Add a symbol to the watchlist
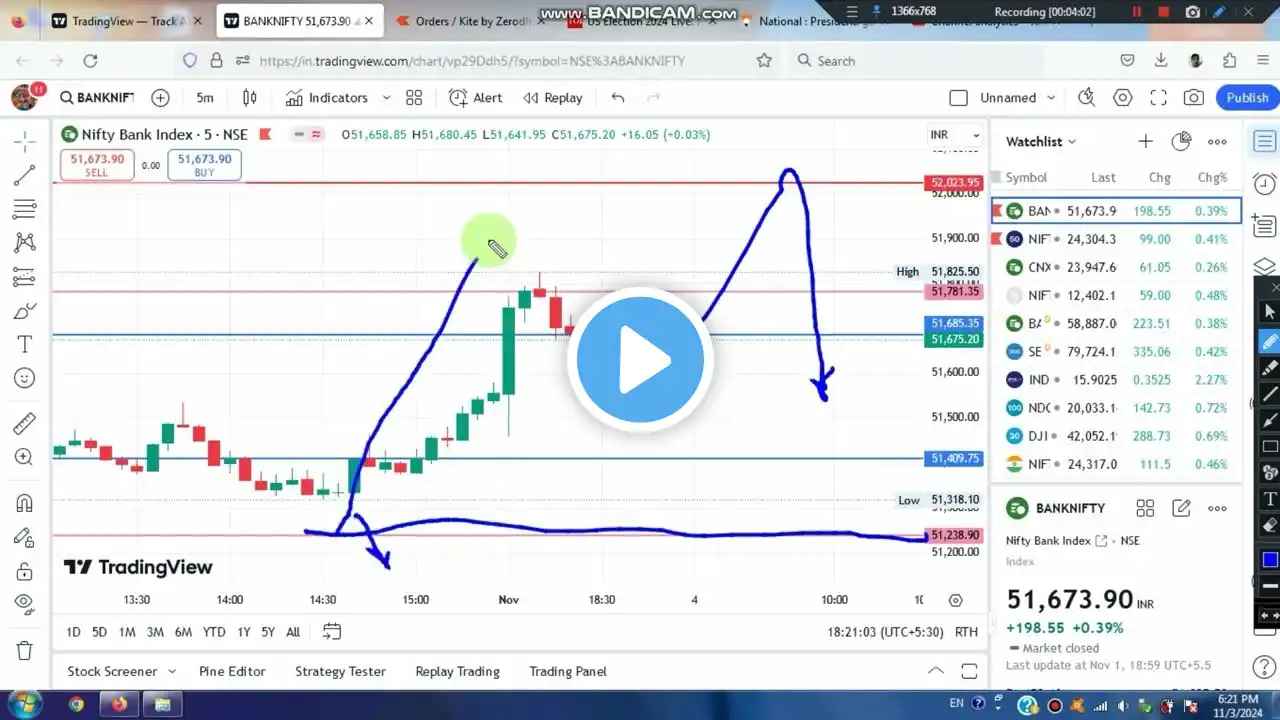This screenshot has width=1280, height=720. click(1145, 141)
